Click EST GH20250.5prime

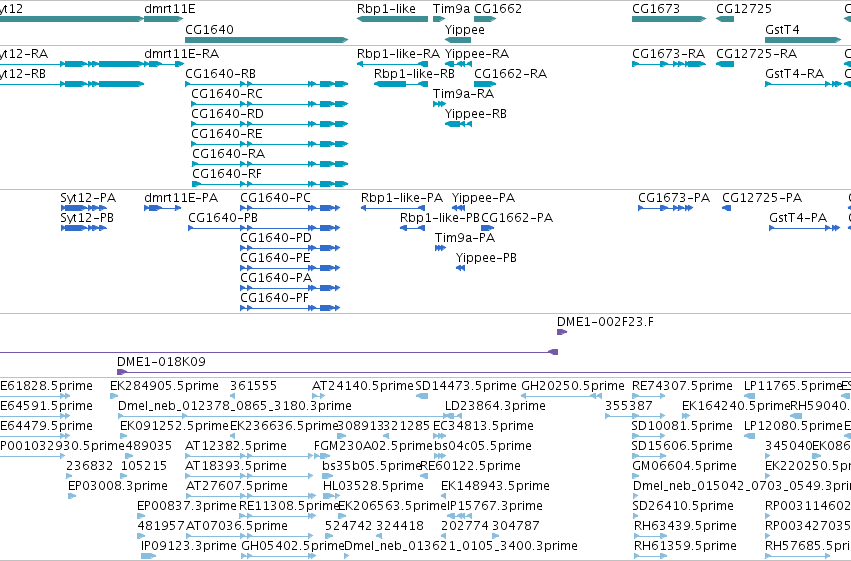(573, 387)
